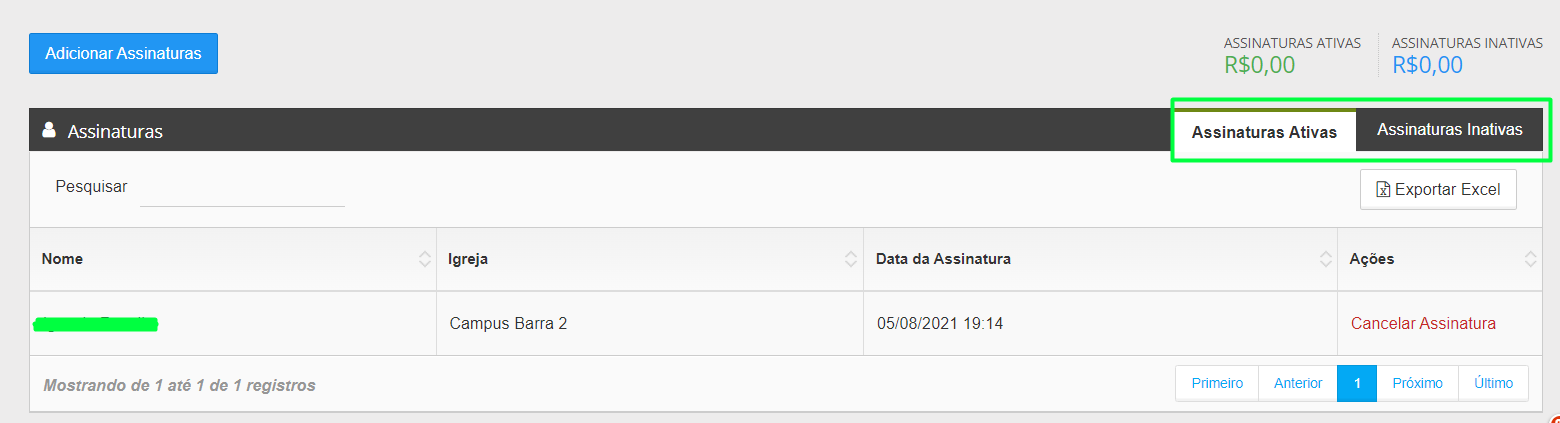Go to the Primeiro page

[x=1217, y=383]
